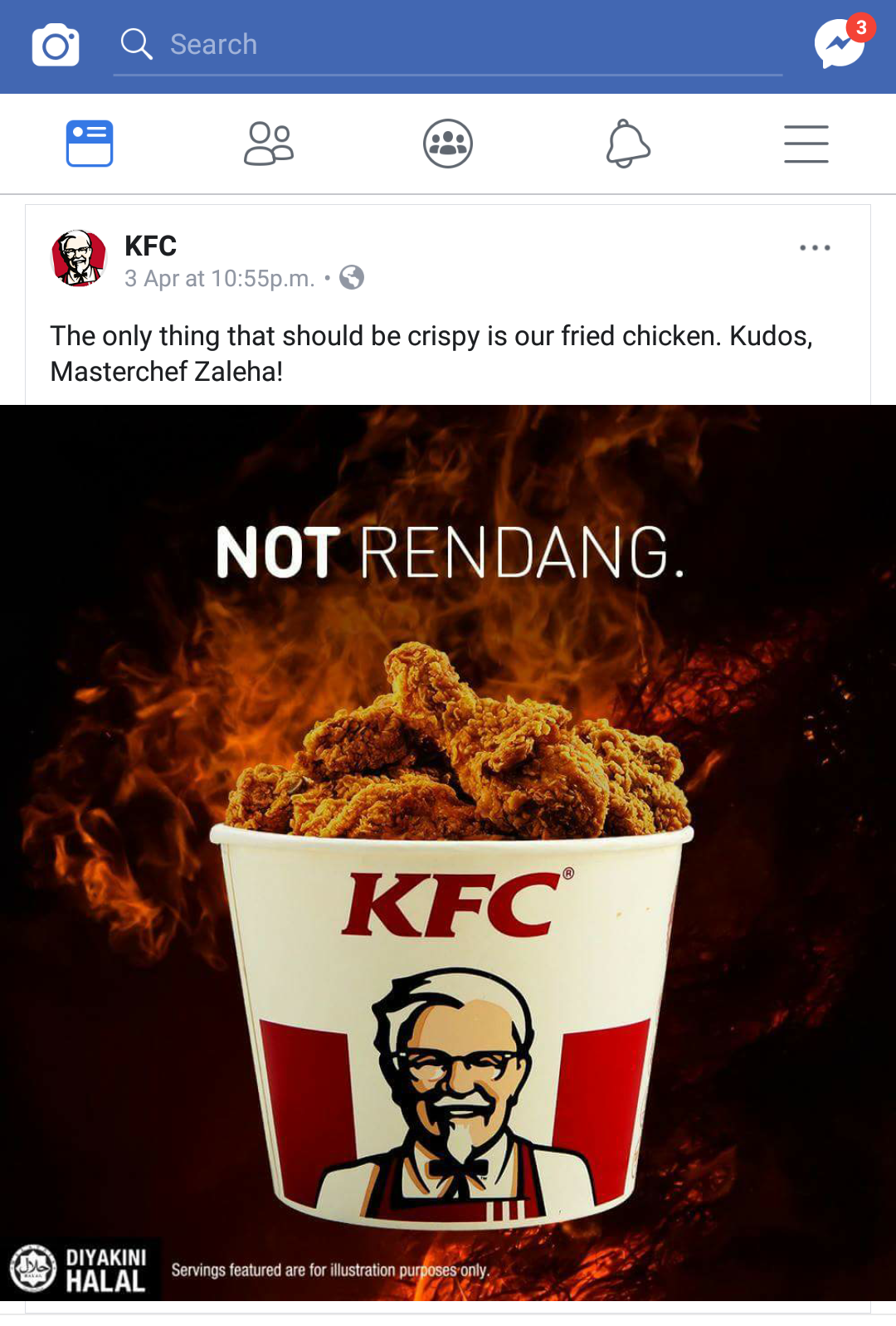Click the Messenger red badge count
Image resolution: width=896 pixels, height=1326 pixels.
[861, 27]
